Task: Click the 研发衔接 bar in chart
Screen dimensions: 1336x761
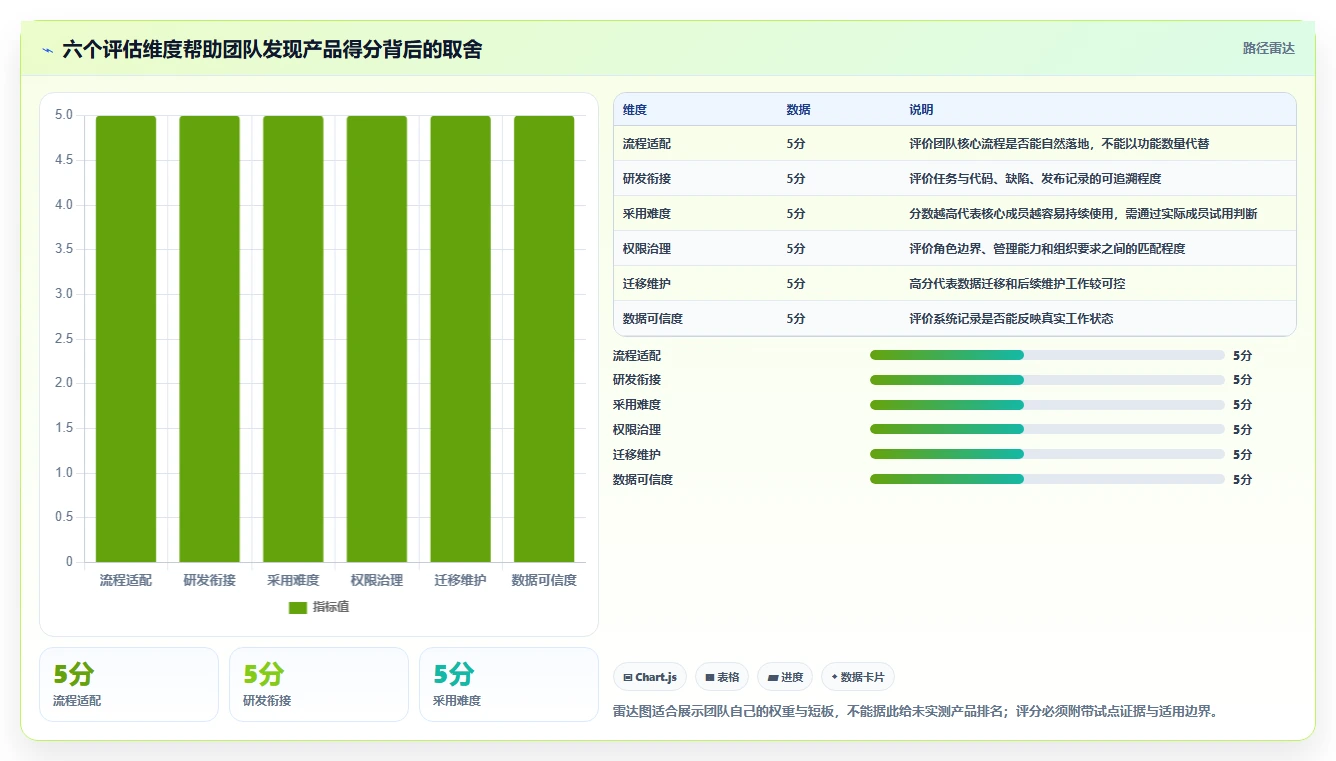Action: pyautogui.click(x=210, y=339)
